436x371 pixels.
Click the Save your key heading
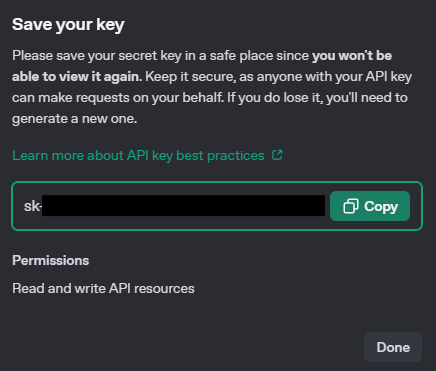coord(68,25)
